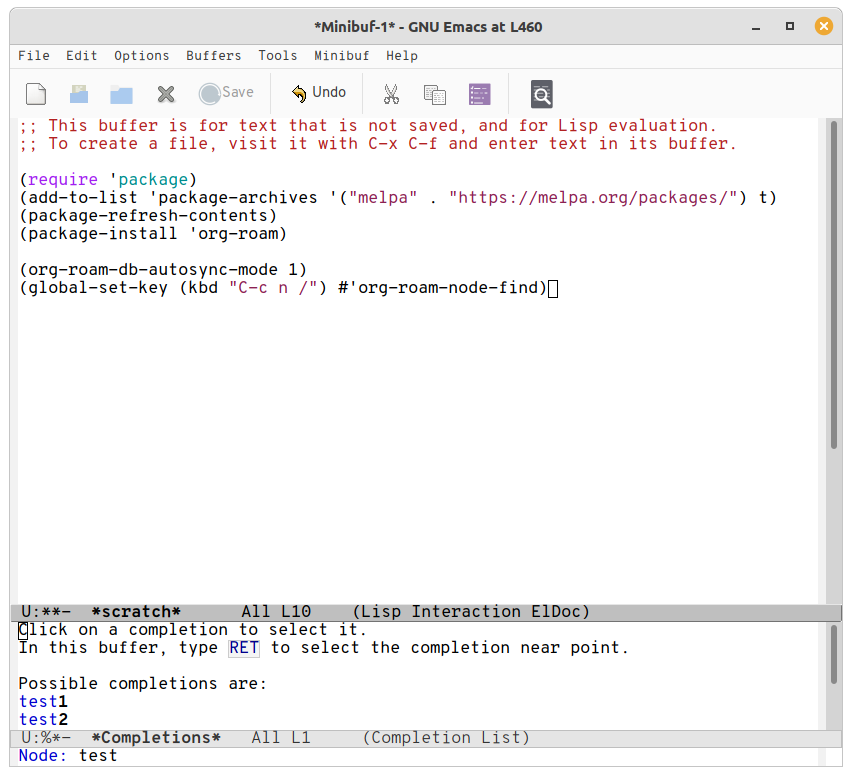Open the Edit menu
Screen dimensions: 852x776
pos(82,56)
